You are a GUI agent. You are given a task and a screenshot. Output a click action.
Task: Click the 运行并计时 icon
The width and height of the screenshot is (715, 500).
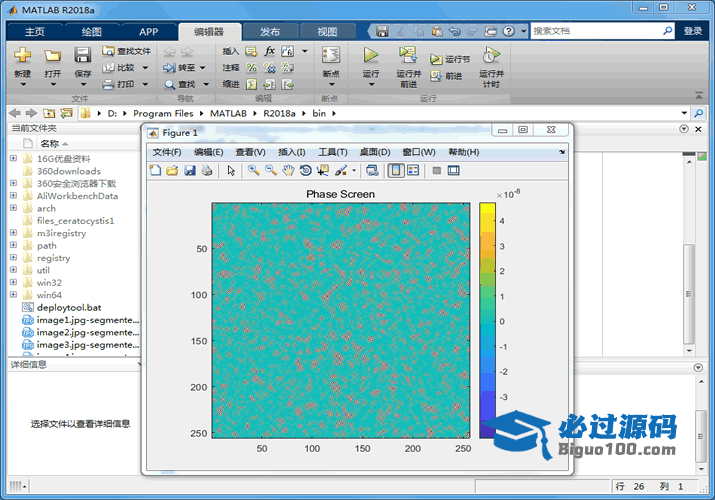491,55
